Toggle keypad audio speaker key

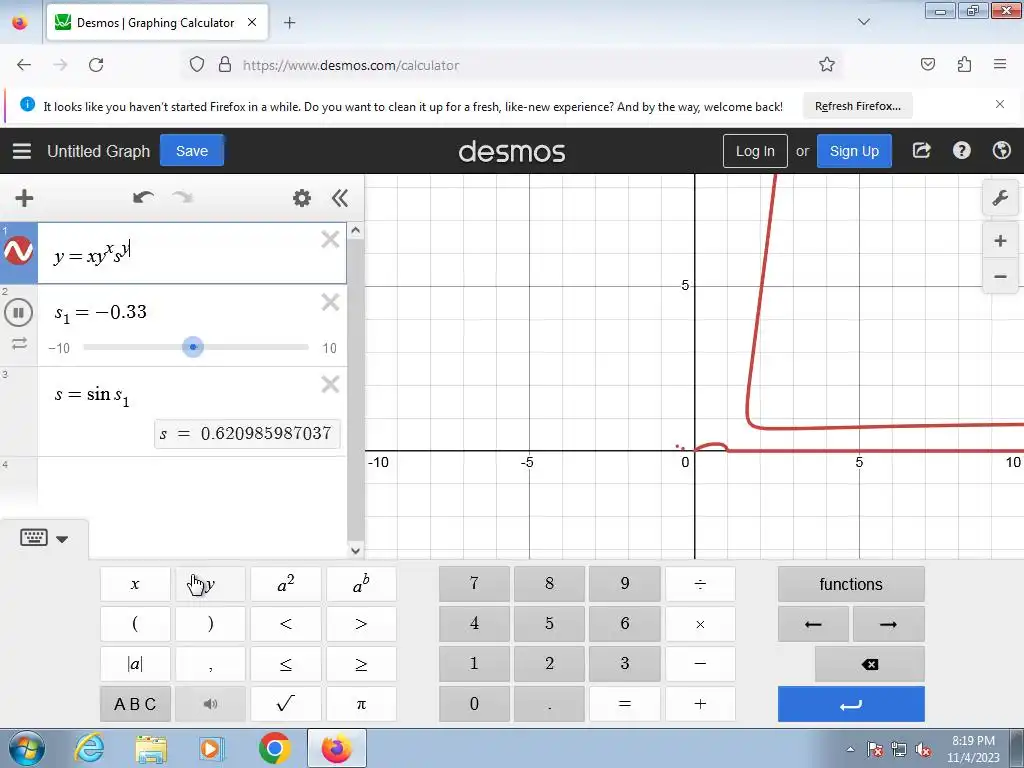(x=210, y=703)
